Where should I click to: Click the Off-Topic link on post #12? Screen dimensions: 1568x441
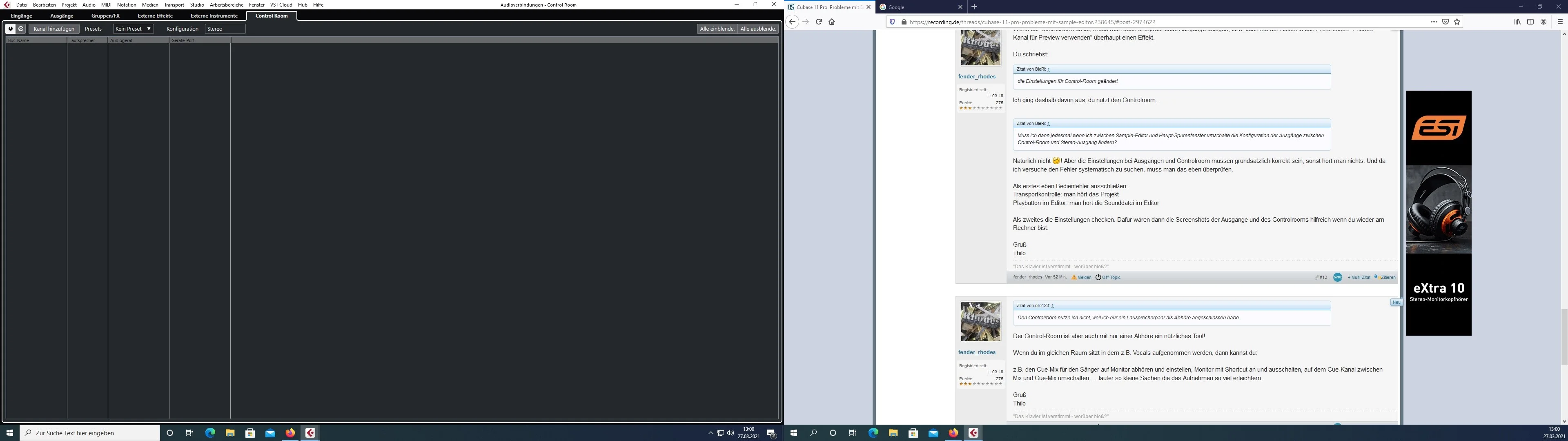1108,278
